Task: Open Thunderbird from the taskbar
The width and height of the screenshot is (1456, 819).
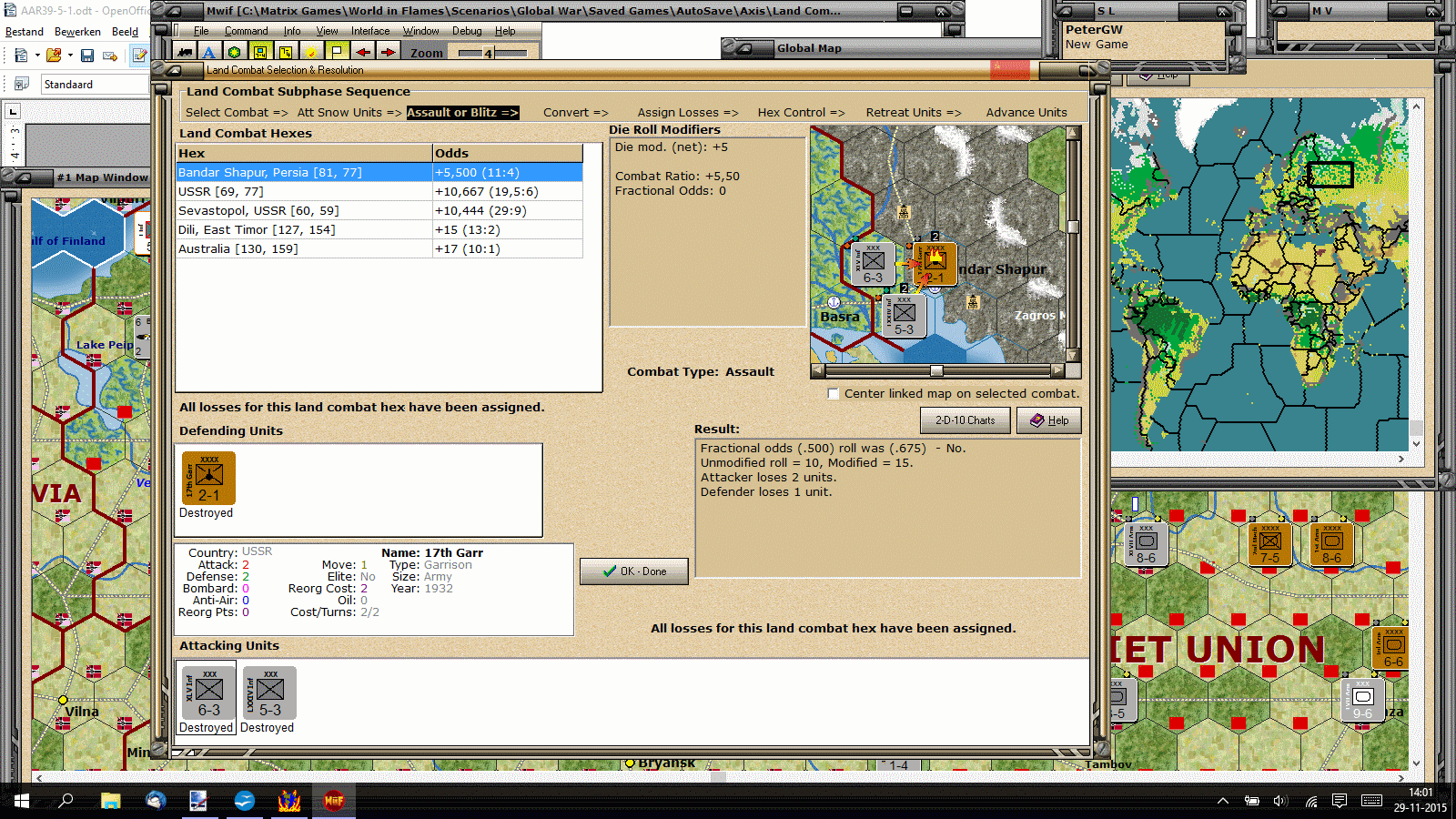Action: click(x=156, y=801)
